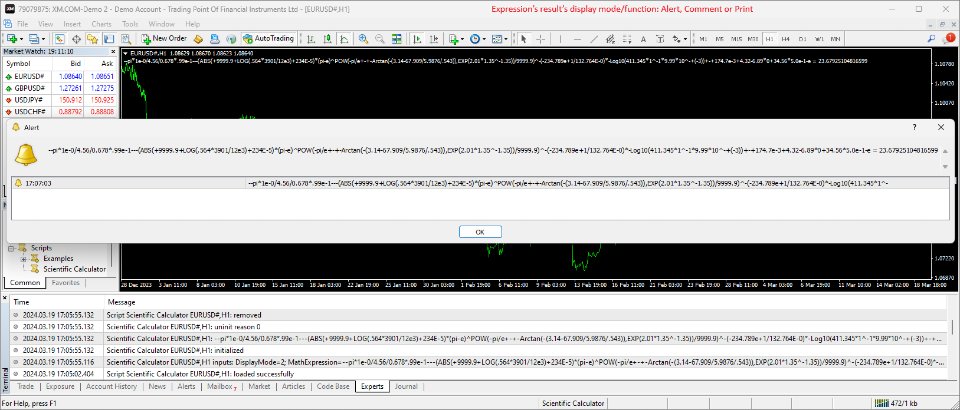Select the text label tool
The width and height of the screenshot is (960, 410).
pyautogui.click(x=660, y=39)
